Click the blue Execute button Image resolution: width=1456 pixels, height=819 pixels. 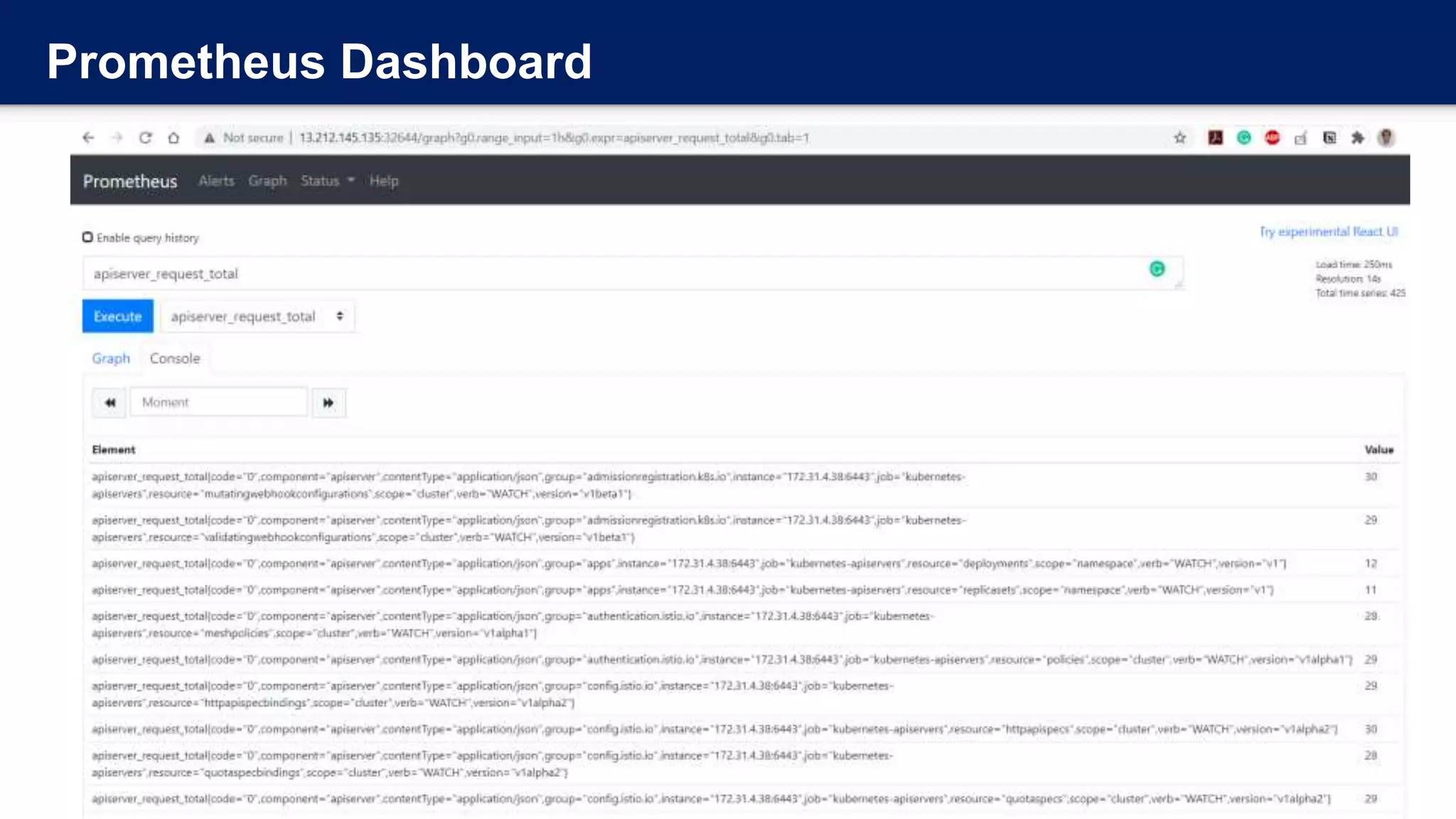point(118,316)
